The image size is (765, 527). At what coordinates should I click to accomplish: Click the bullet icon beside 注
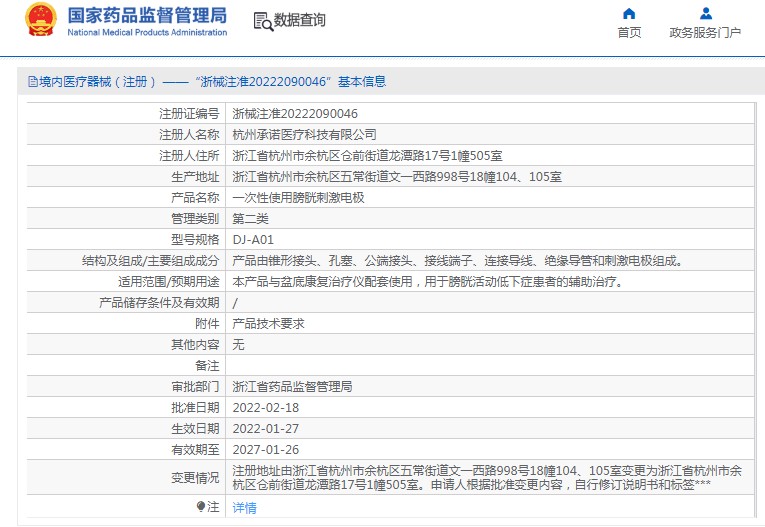pyautogui.click(x=201, y=507)
